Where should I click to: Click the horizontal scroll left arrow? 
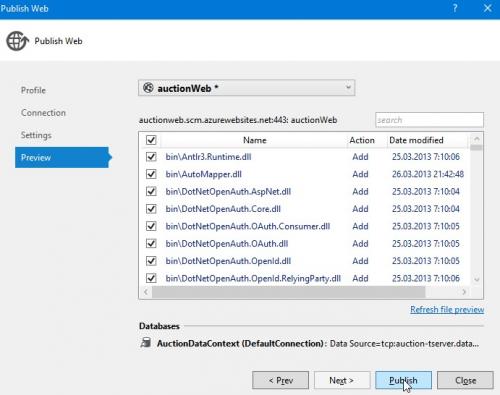click(x=146, y=292)
